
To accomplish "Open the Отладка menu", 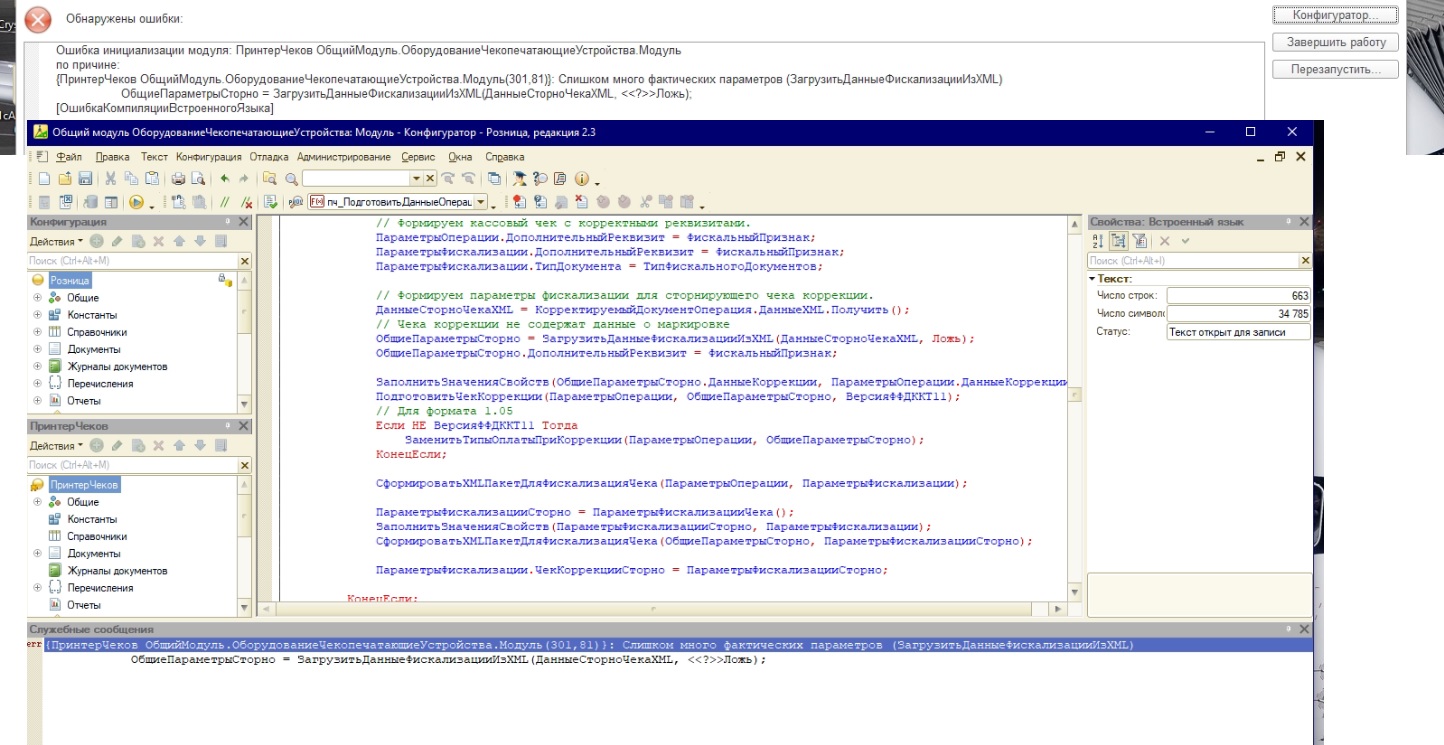I will [x=268, y=157].
